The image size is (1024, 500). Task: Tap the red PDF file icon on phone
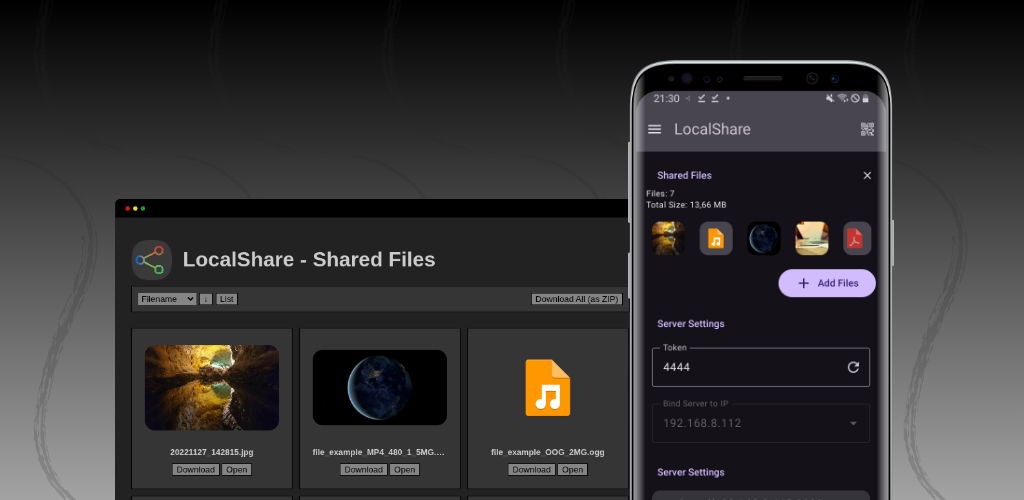857,238
